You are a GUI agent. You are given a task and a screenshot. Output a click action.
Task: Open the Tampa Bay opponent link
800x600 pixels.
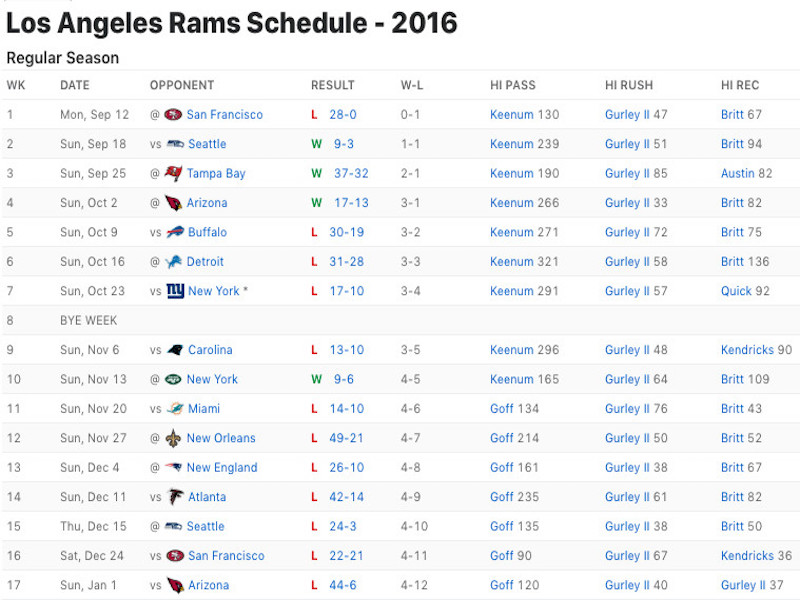click(x=216, y=173)
